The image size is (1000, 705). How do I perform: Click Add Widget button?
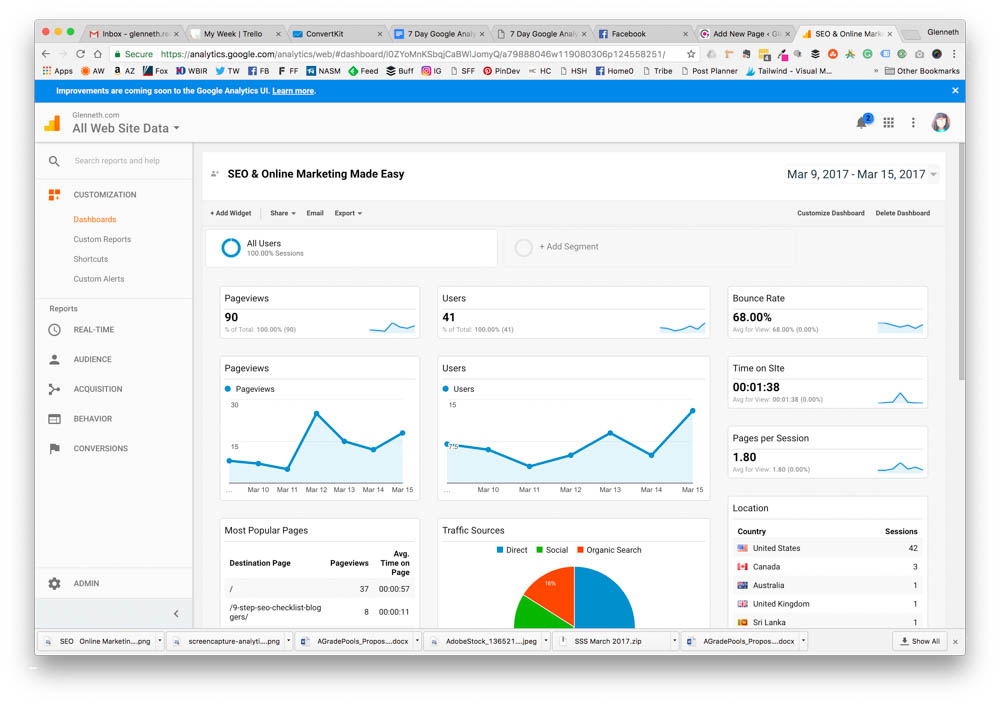(230, 213)
